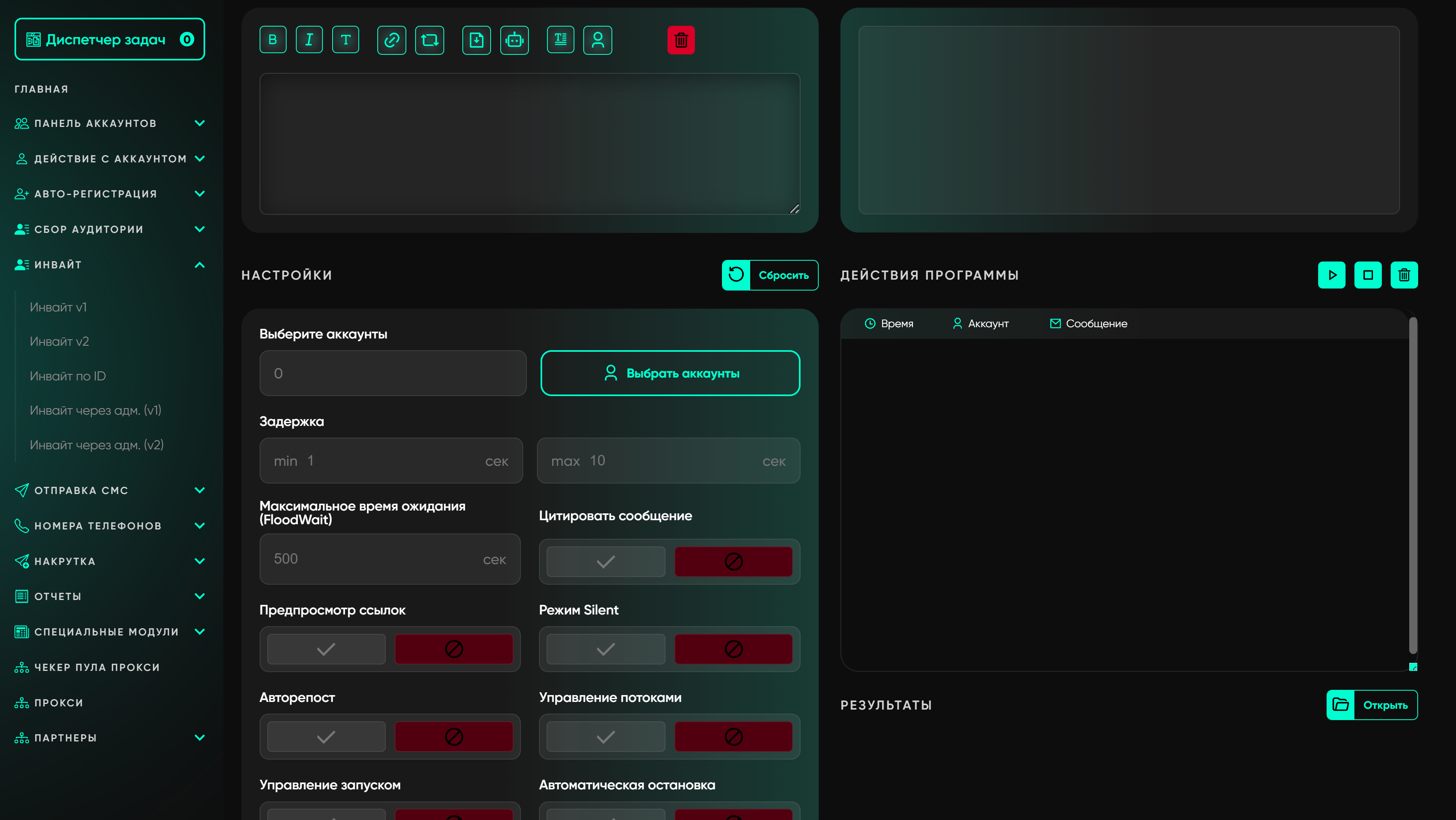Click the robot bot icon in toolbar

514,39
